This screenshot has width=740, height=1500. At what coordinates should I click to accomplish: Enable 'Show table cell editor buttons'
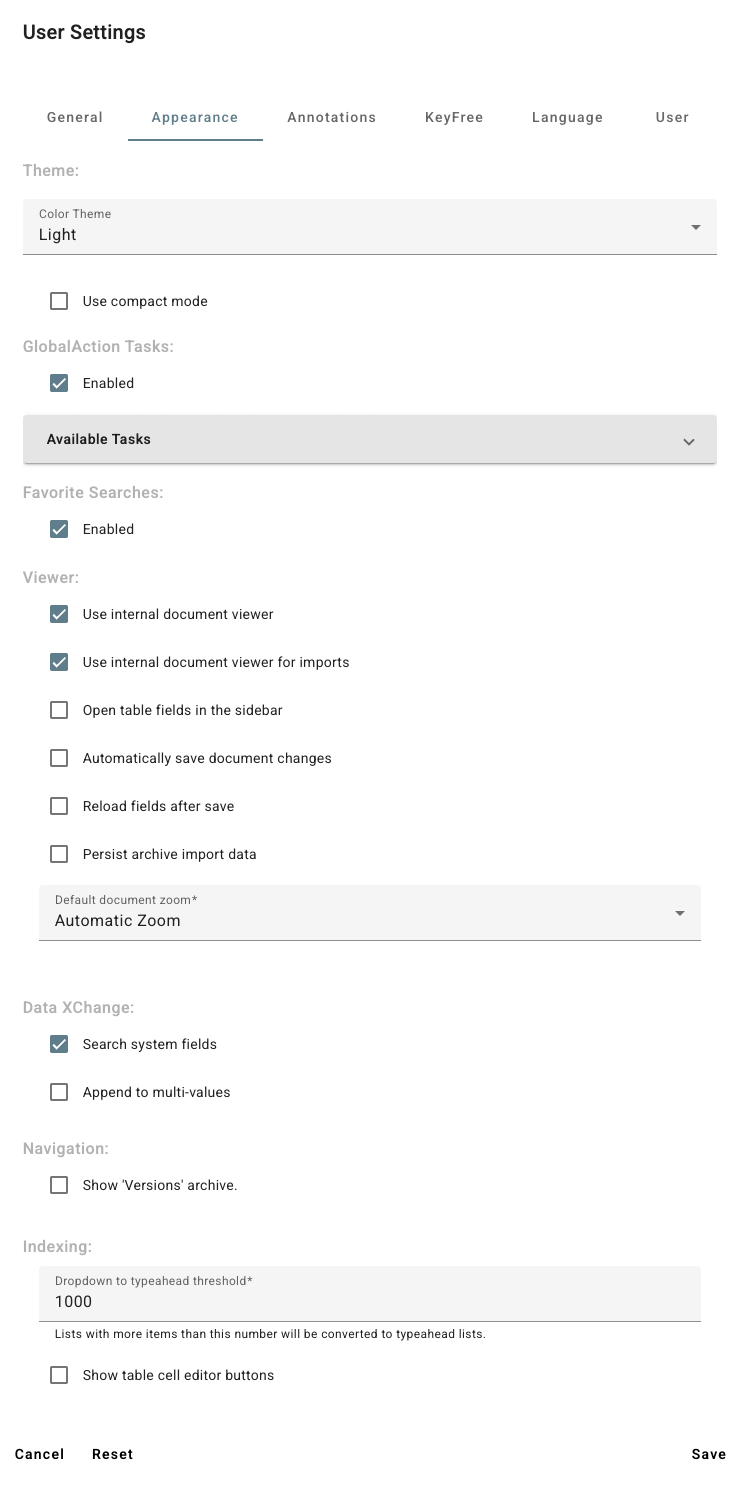tap(58, 1375)
